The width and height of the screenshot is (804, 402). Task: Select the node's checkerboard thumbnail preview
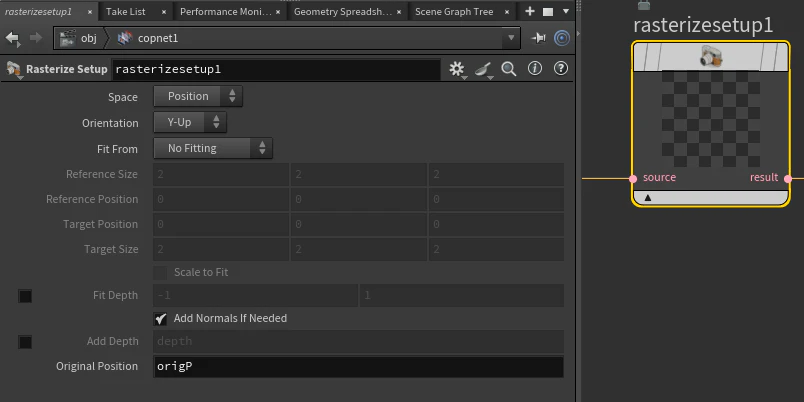pos(711,119)
